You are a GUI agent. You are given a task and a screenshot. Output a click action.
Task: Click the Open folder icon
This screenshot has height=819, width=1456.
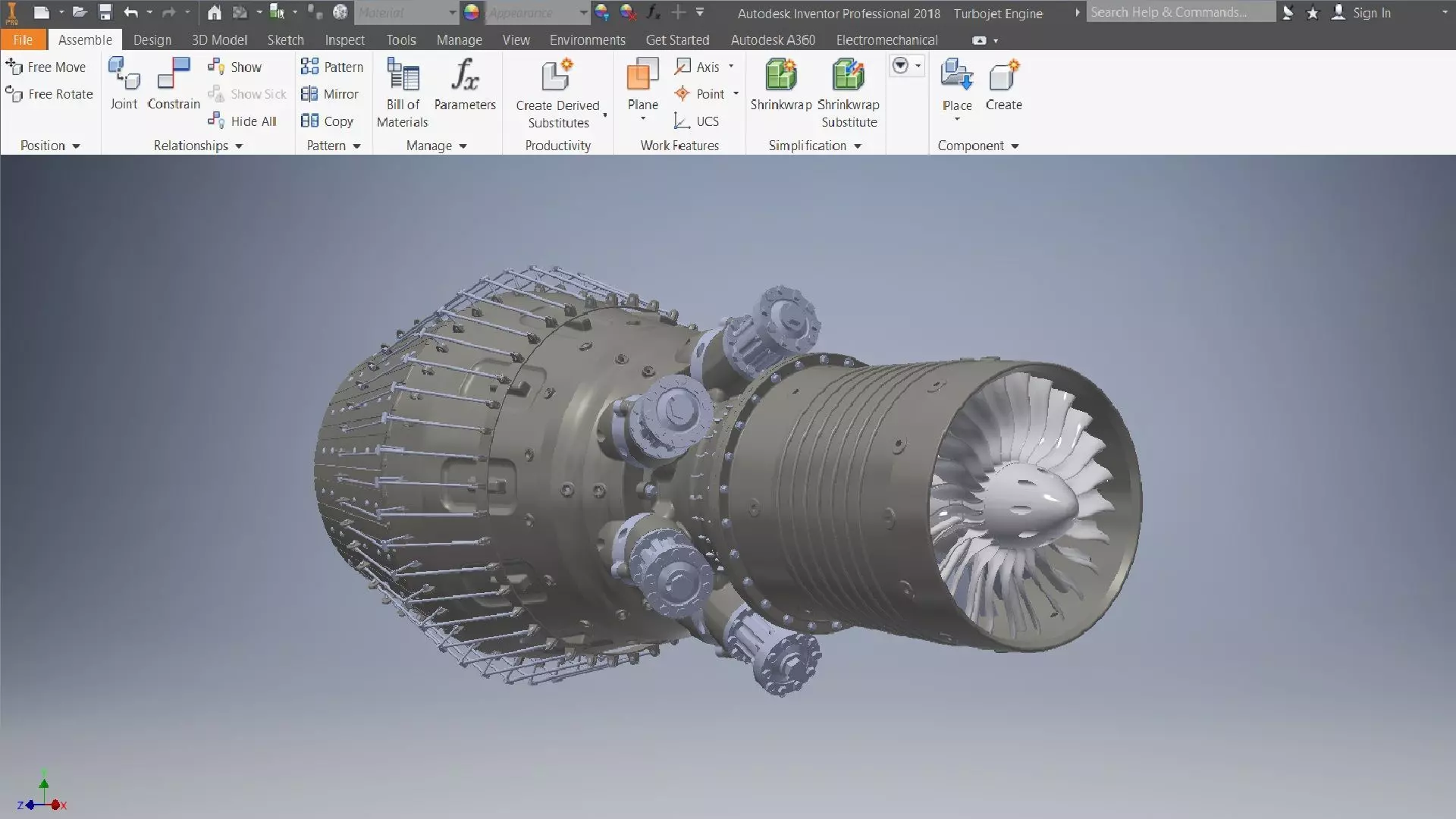pos(80,12)
